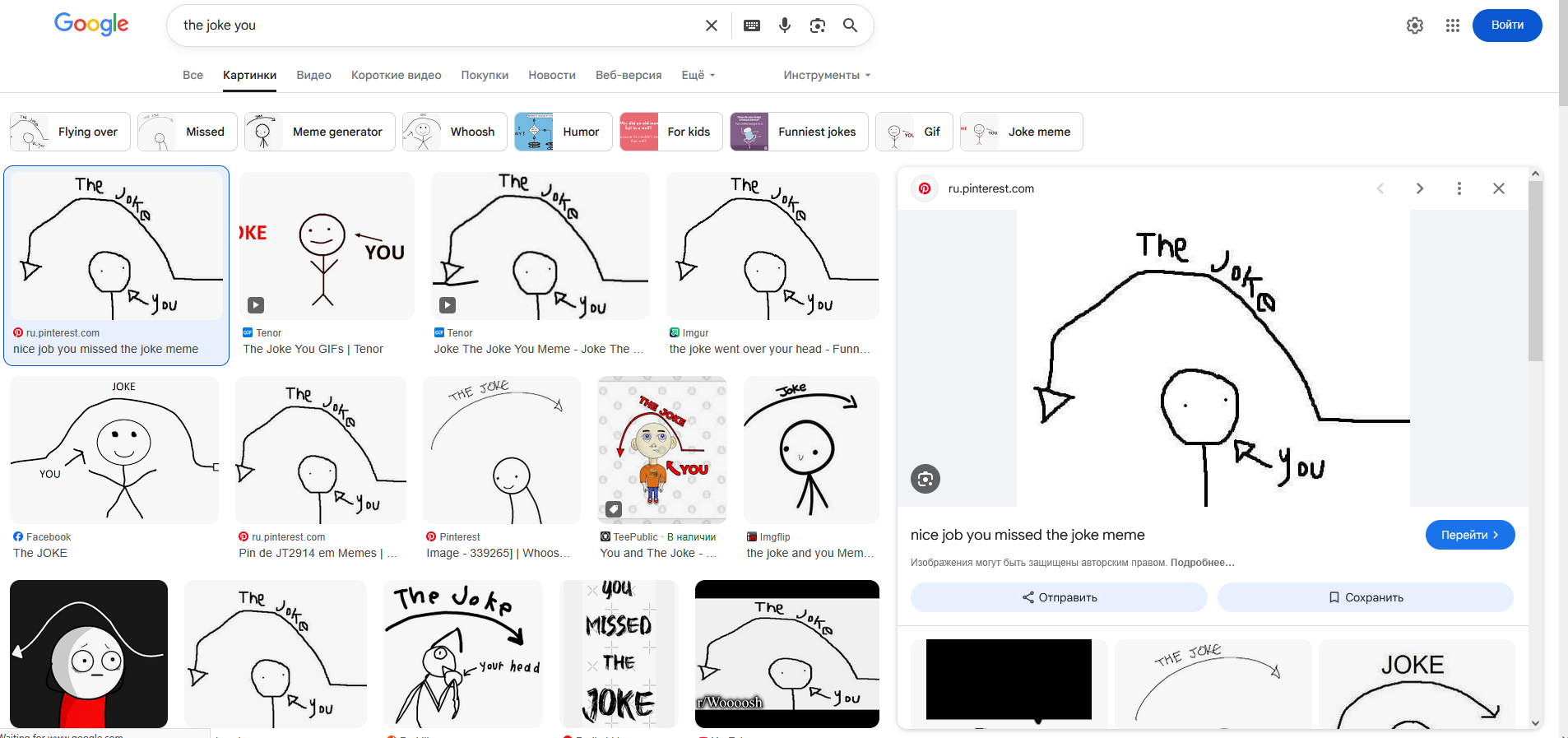Open the TeePublic 'You and The Joke' thumbnail
The height and width of the screenshot is (738, 1568).
point(662,450)
